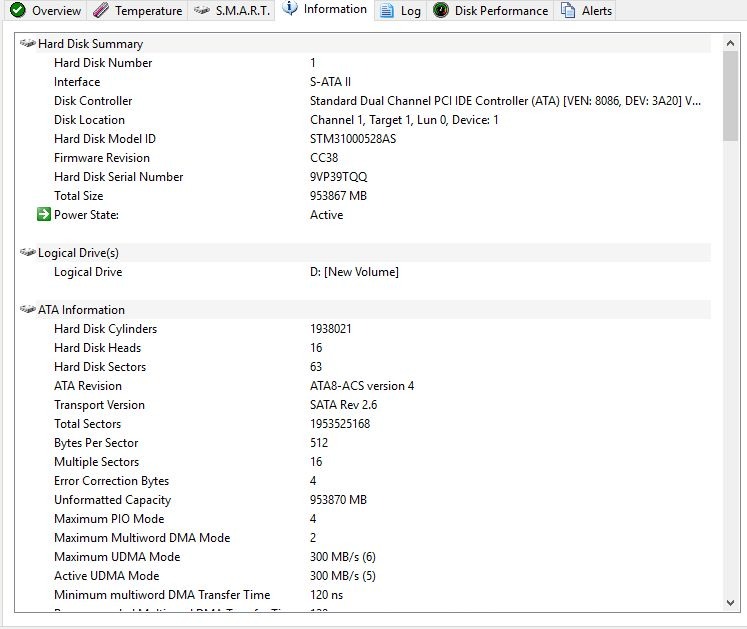This screenshot has height=629, width=747.
Task: Click the green arrow Power State icon
Action: click(43, 215)
